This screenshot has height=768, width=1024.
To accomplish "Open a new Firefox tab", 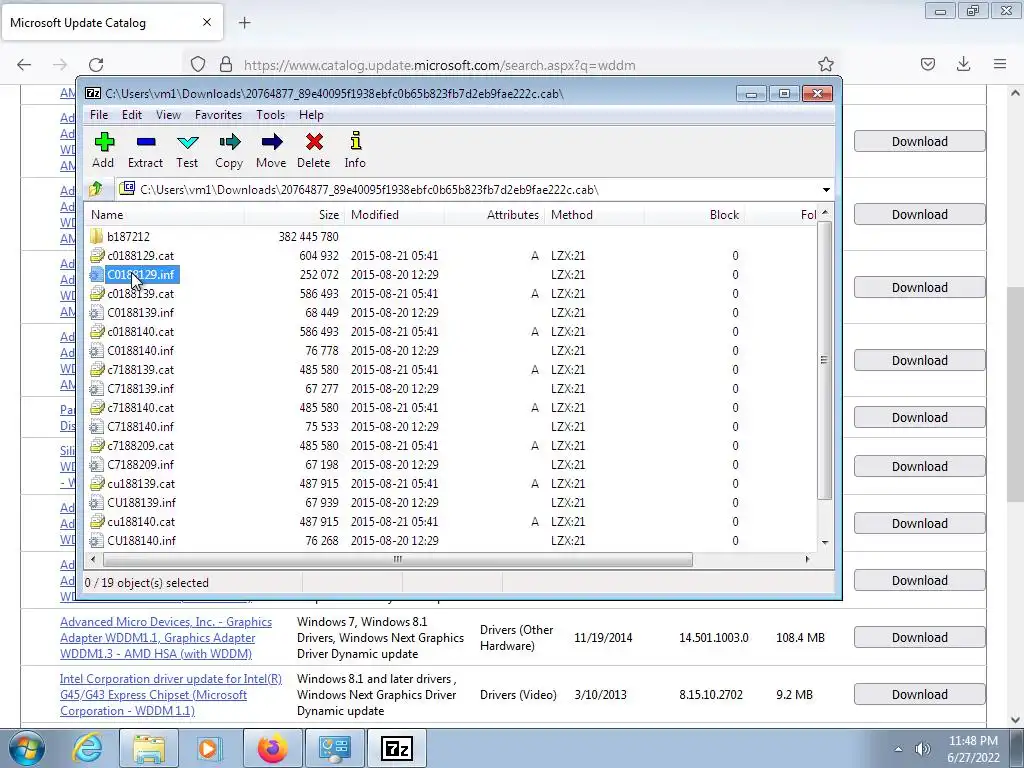I will (244, 23).
